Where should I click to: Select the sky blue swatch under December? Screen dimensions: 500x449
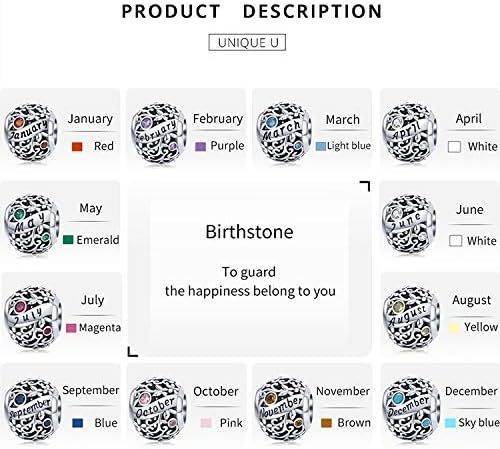pos(450,423)
